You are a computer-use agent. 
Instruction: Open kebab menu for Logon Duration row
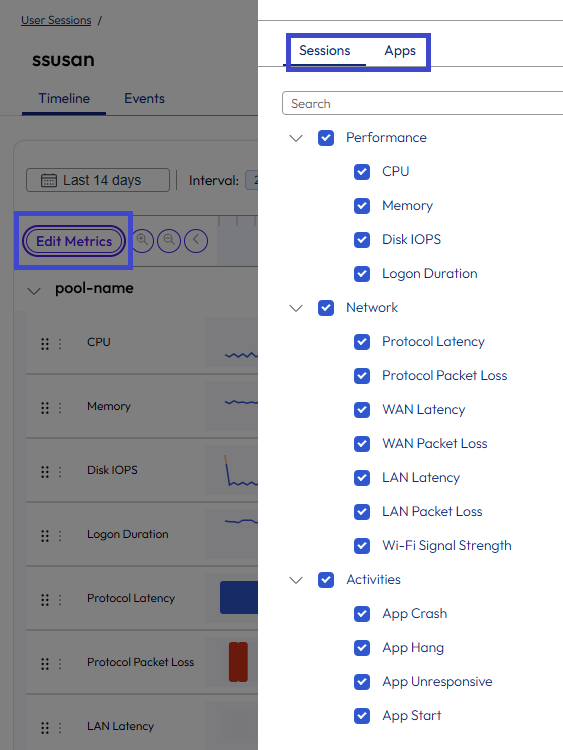[x=60, y=536]
